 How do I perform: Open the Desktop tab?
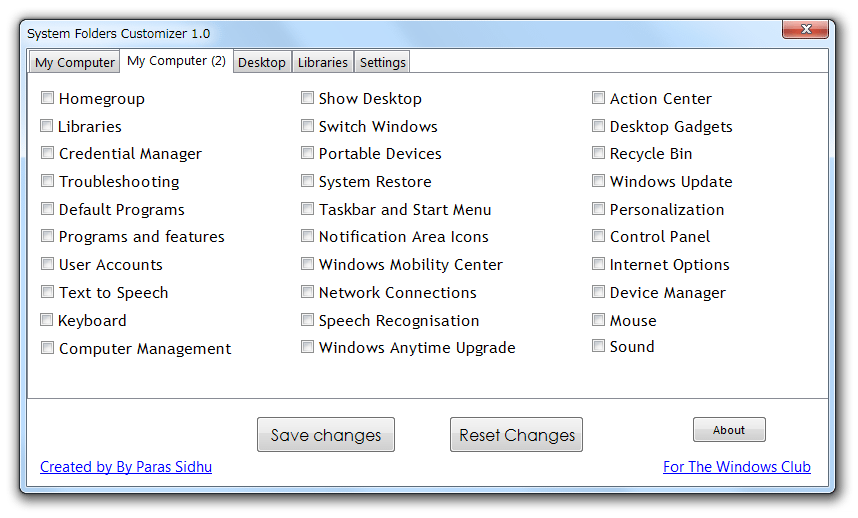coord(262,62)
